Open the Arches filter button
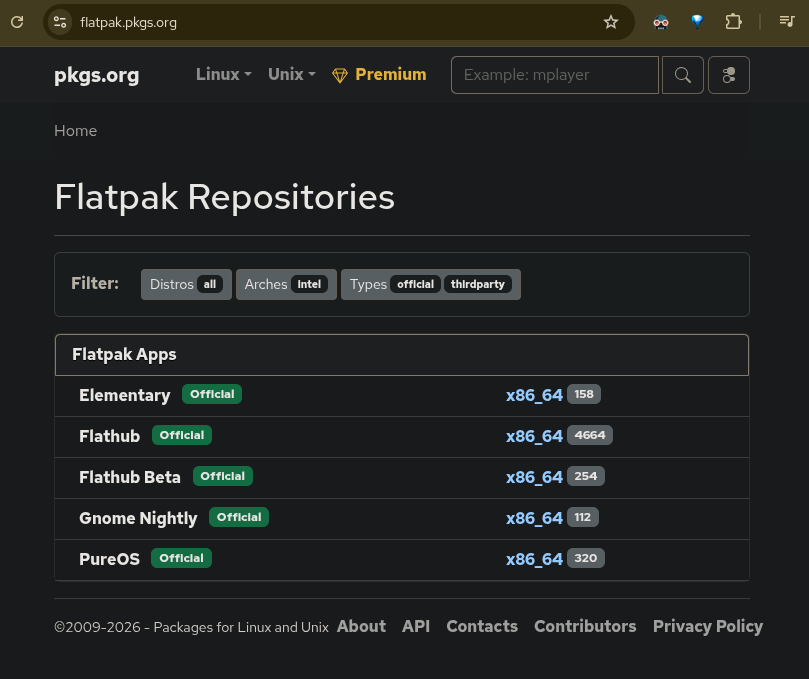Viewport: 809px width, 679px height. (x=286, y=284)
